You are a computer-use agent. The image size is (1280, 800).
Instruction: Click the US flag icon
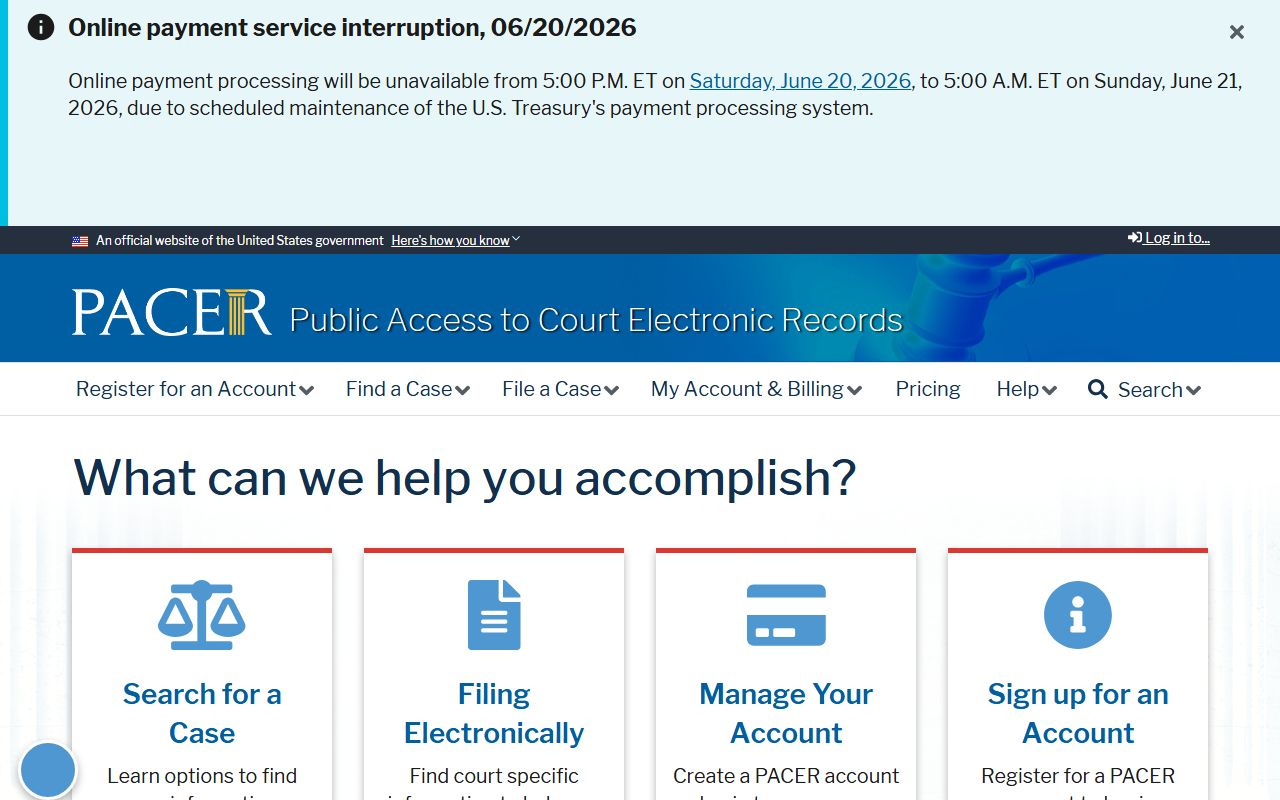80,241
